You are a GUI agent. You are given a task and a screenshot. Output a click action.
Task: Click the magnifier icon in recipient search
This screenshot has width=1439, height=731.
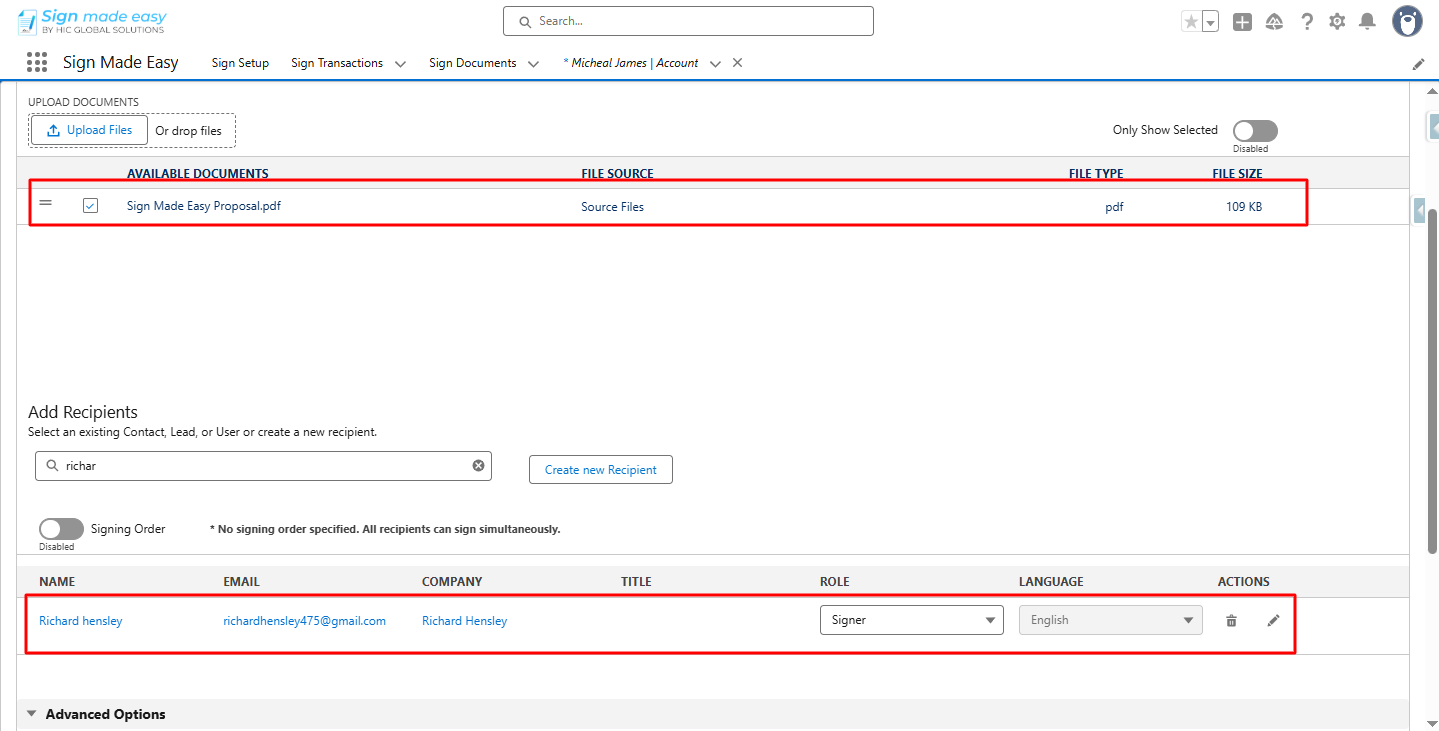point(51,466)
